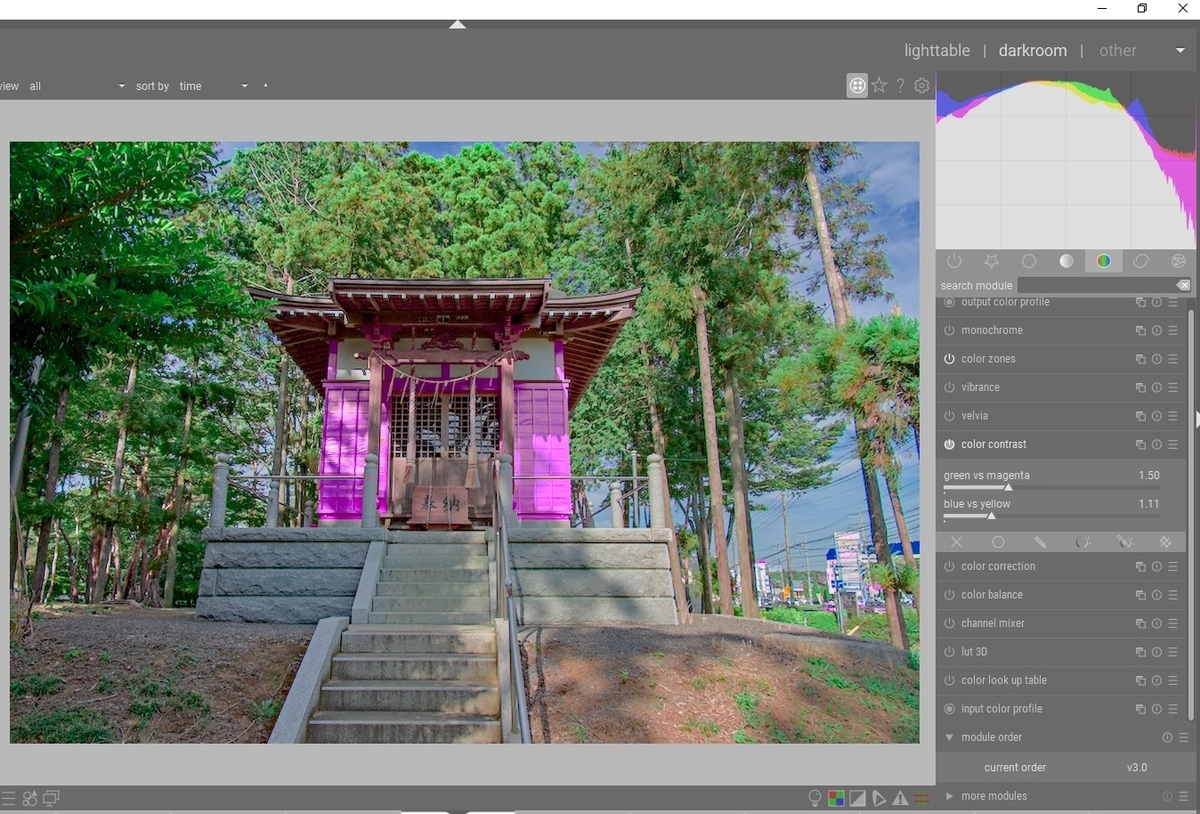Expand the more modules section
This screenshot has height=814, width=1200.
point(949,796)
